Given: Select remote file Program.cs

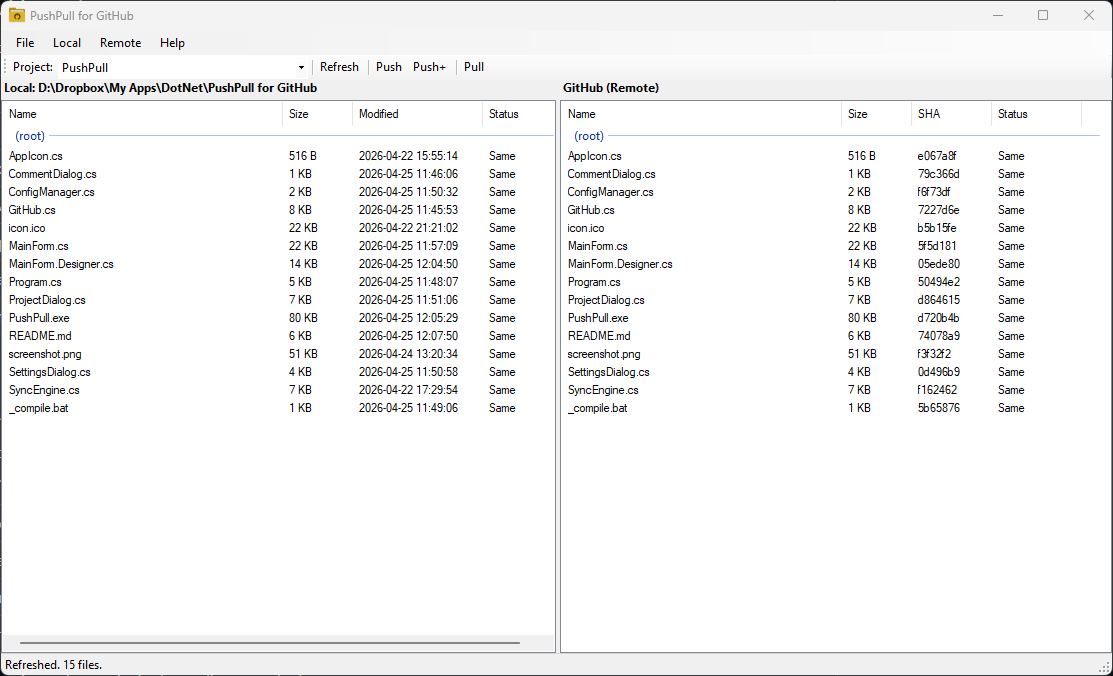Looking at the screenshot, I should tap(594, 282).
